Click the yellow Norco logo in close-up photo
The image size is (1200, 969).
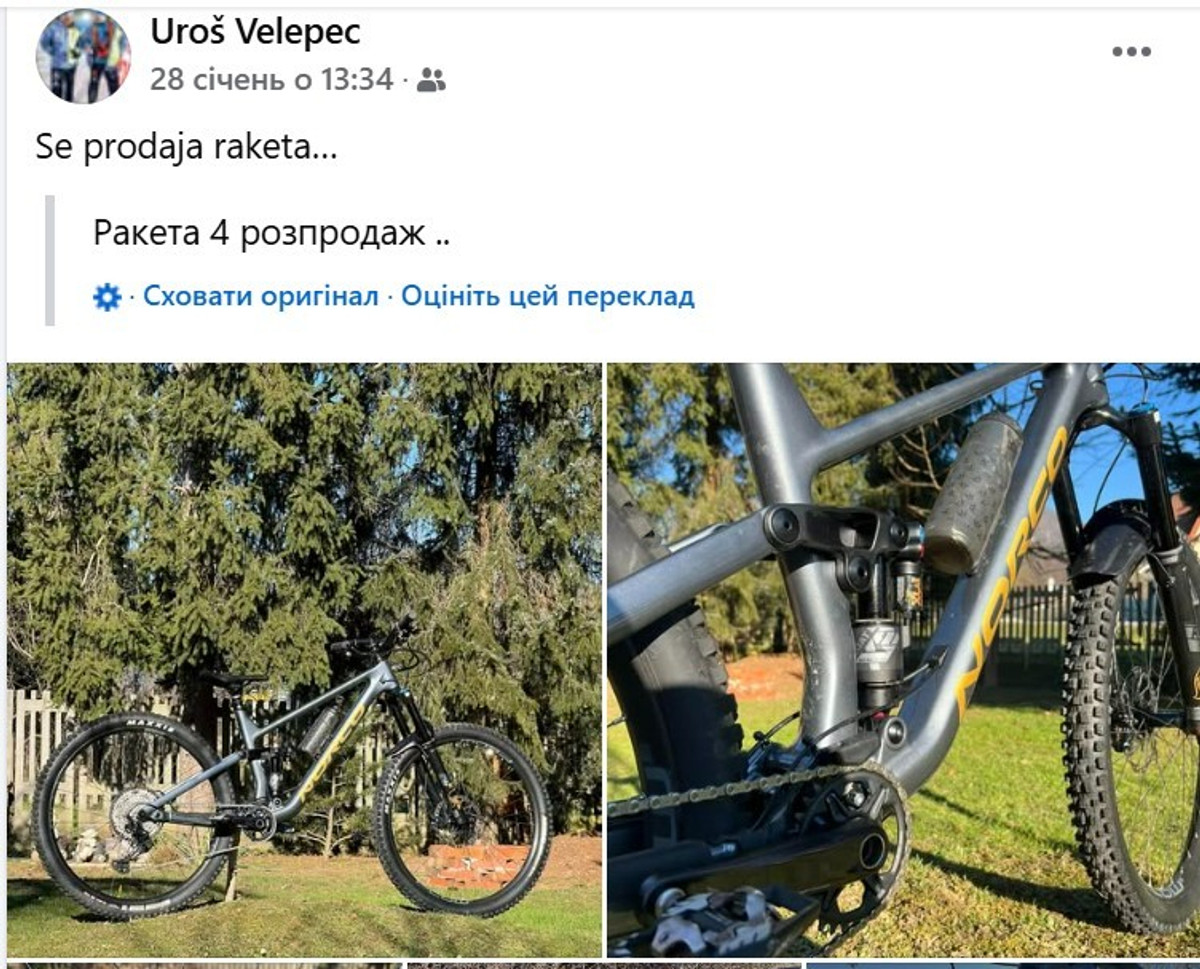click(x=1012, y=570)
